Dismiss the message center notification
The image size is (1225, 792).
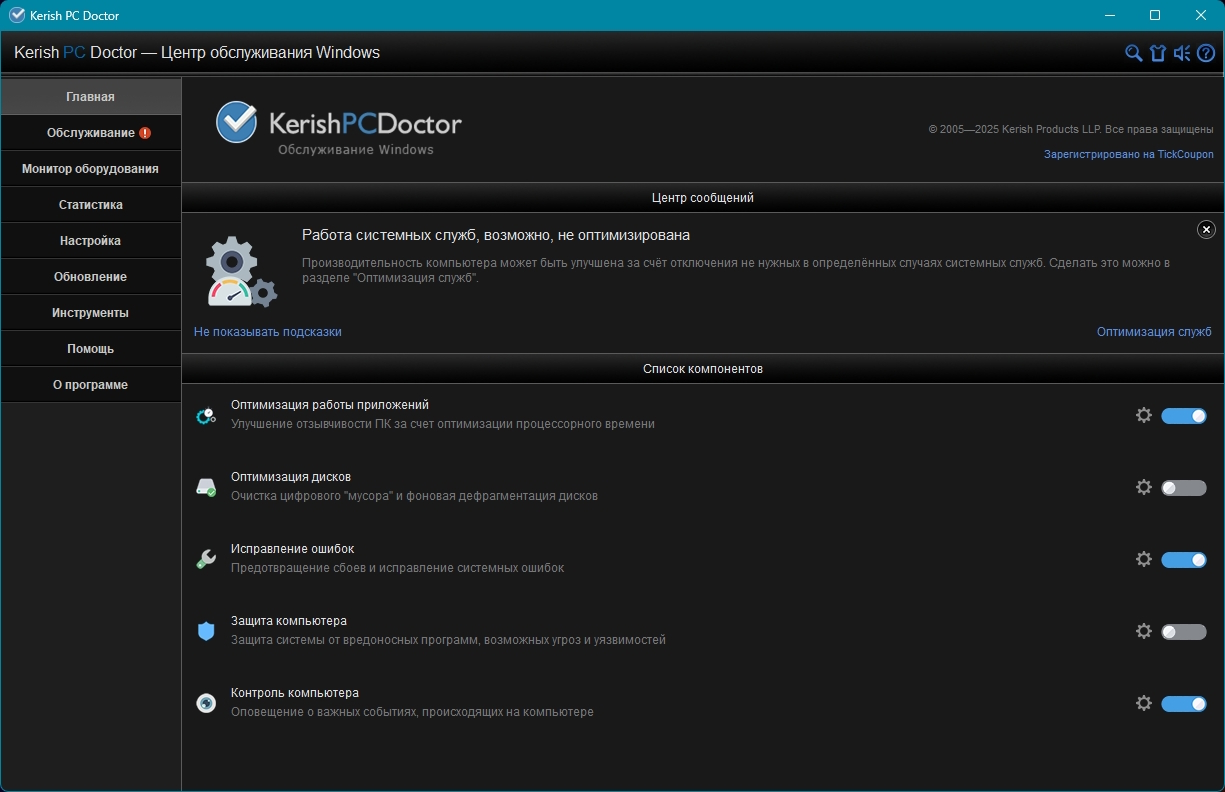pyautogui.click(x=1206, y=230)
